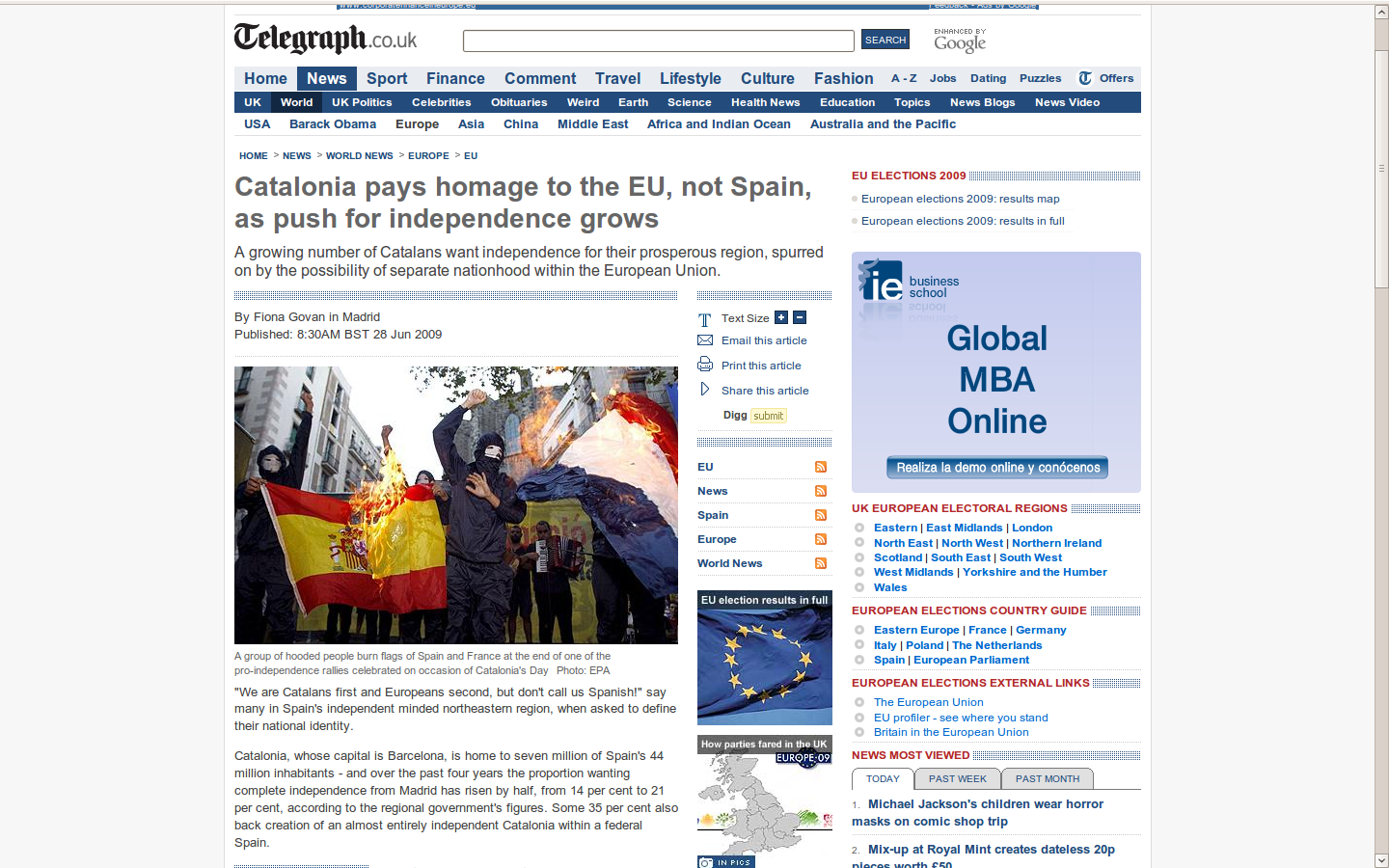The image size is (1389, 868).
Task: Click the printer icon to print article
Action: [x=705, y=365]
